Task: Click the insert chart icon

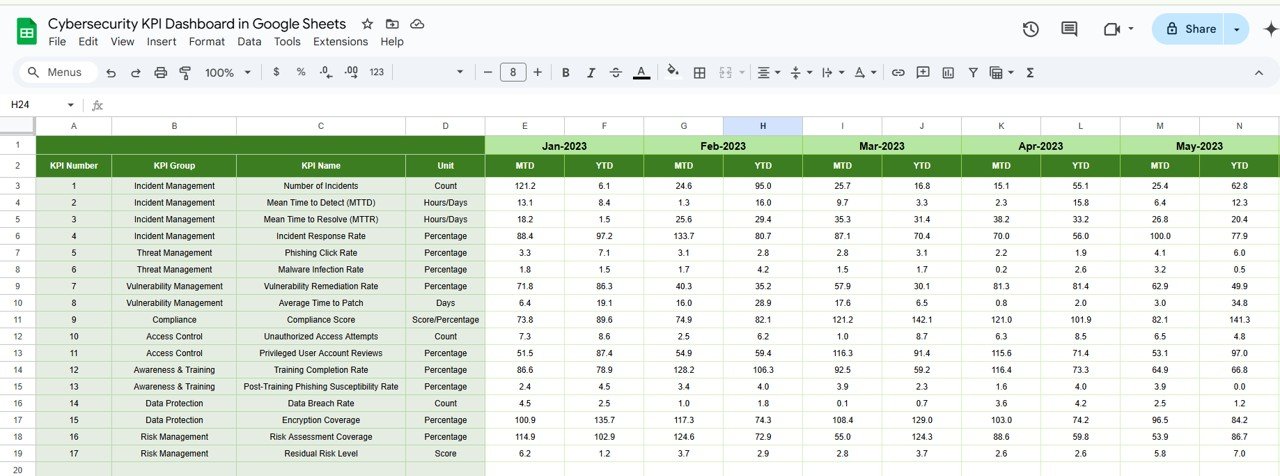Action: (948, 72)
